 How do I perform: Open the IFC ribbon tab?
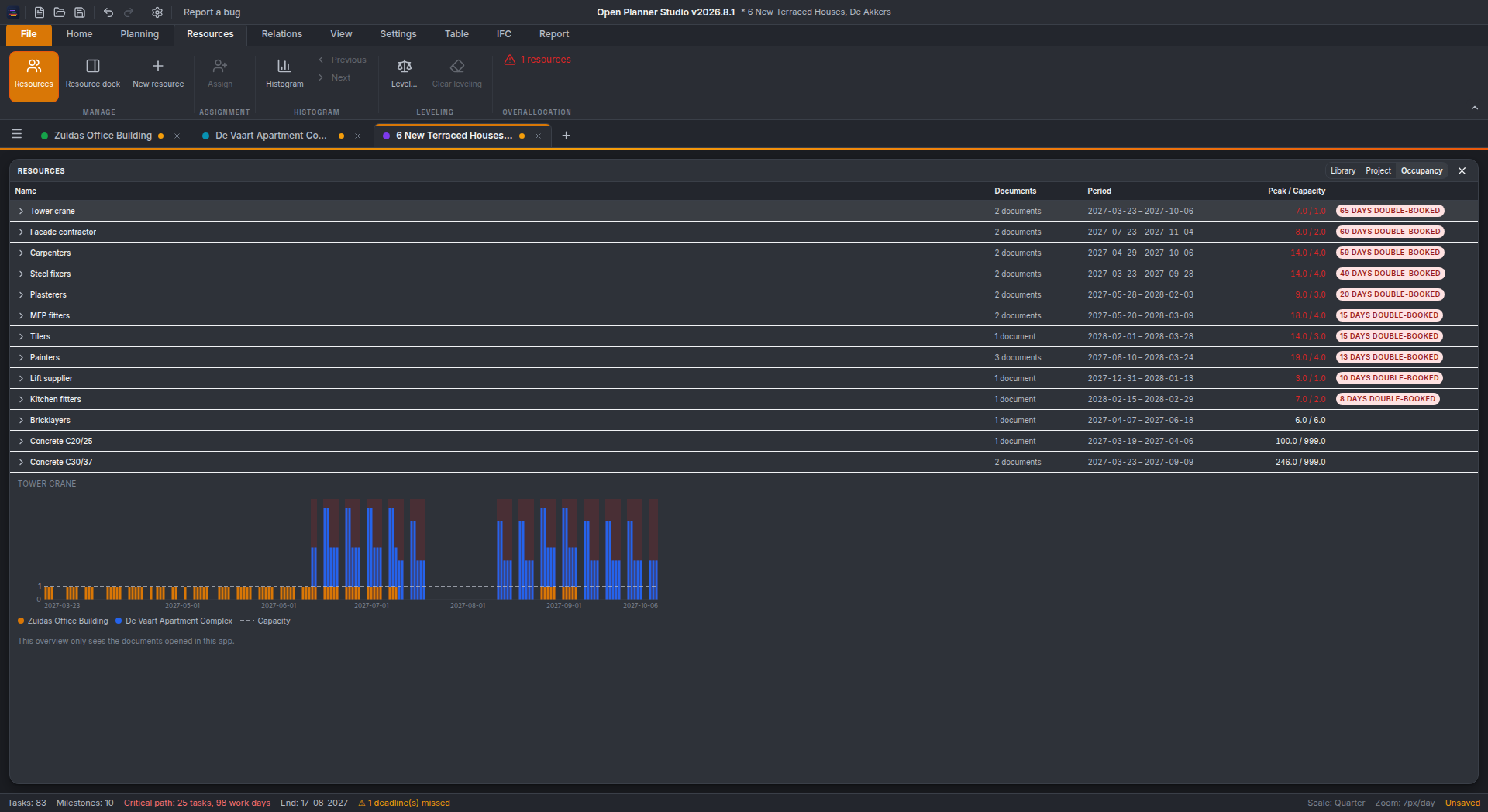point(504,34)
